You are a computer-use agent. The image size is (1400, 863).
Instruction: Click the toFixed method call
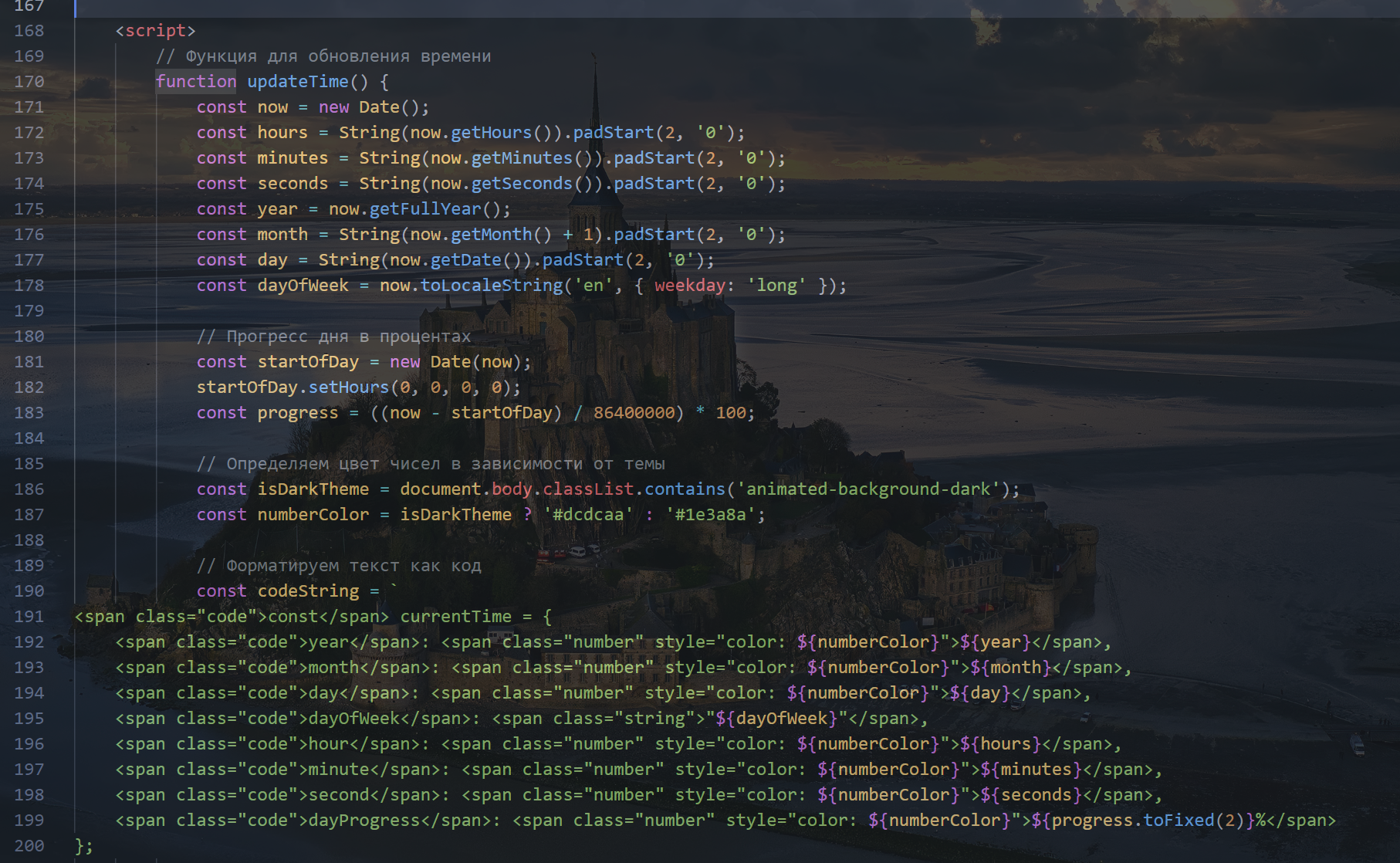[x=1179, y=821]
